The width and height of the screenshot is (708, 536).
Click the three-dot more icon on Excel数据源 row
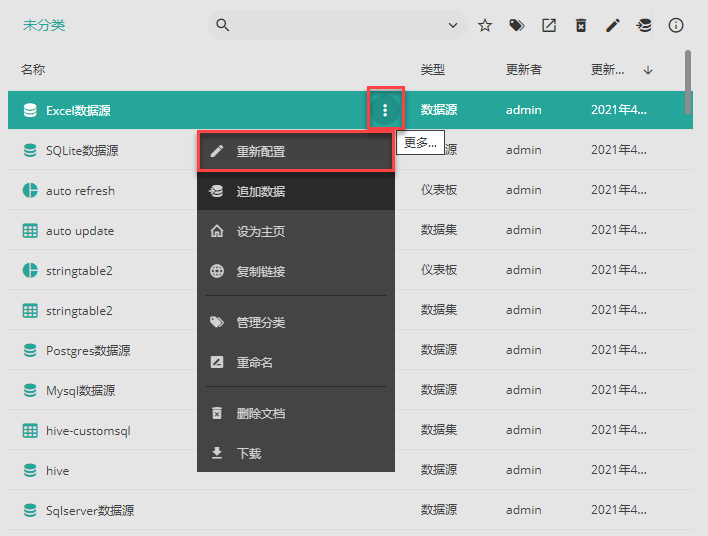click(385, 110)
